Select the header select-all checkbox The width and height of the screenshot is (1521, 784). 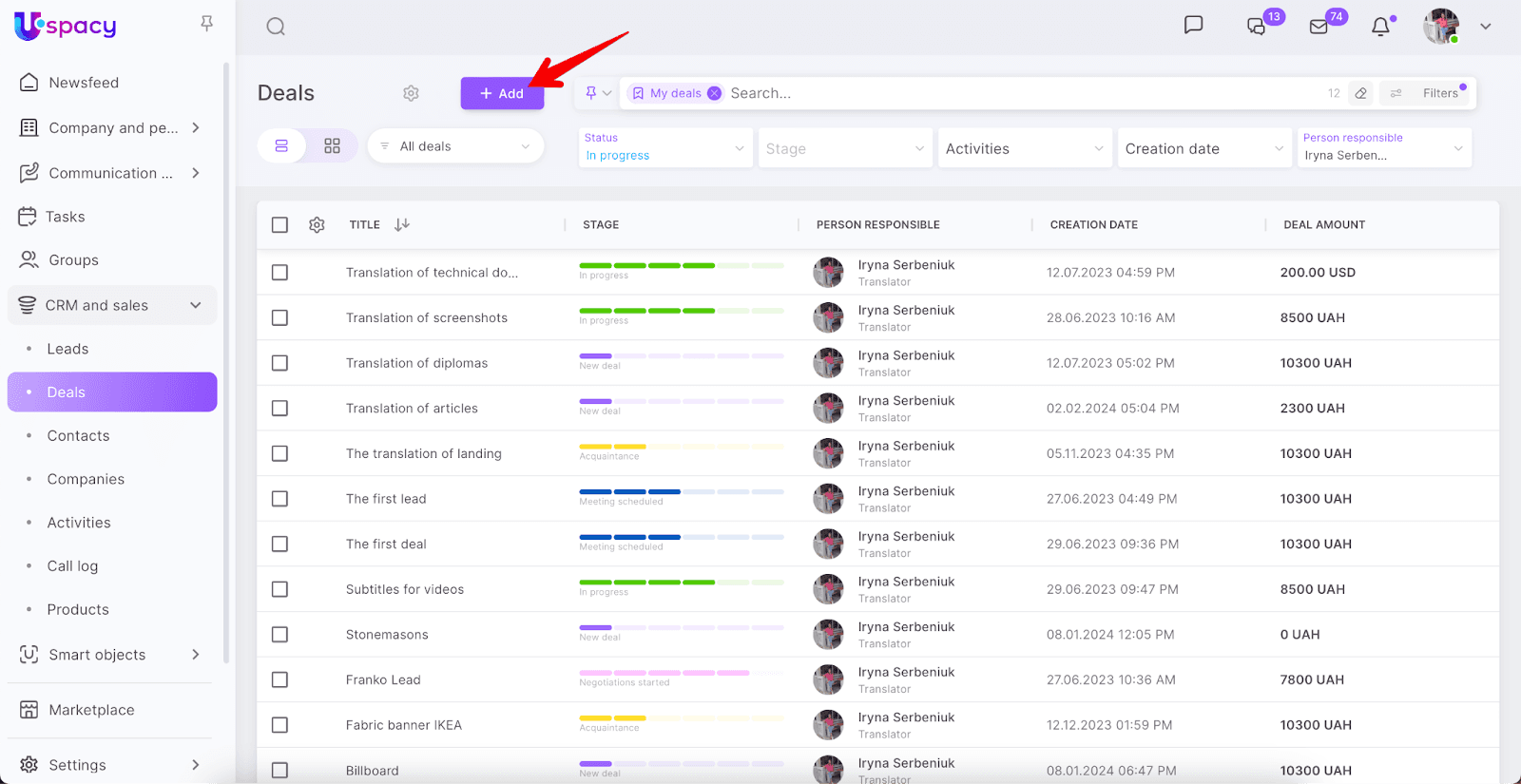(x=279, y=225)
